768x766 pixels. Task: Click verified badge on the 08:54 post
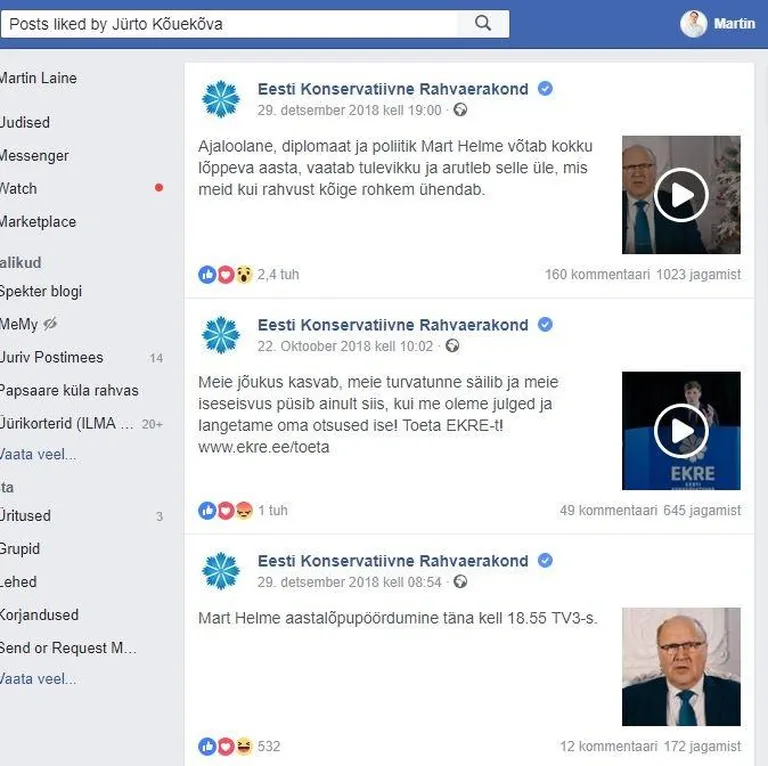coord(545,560)
